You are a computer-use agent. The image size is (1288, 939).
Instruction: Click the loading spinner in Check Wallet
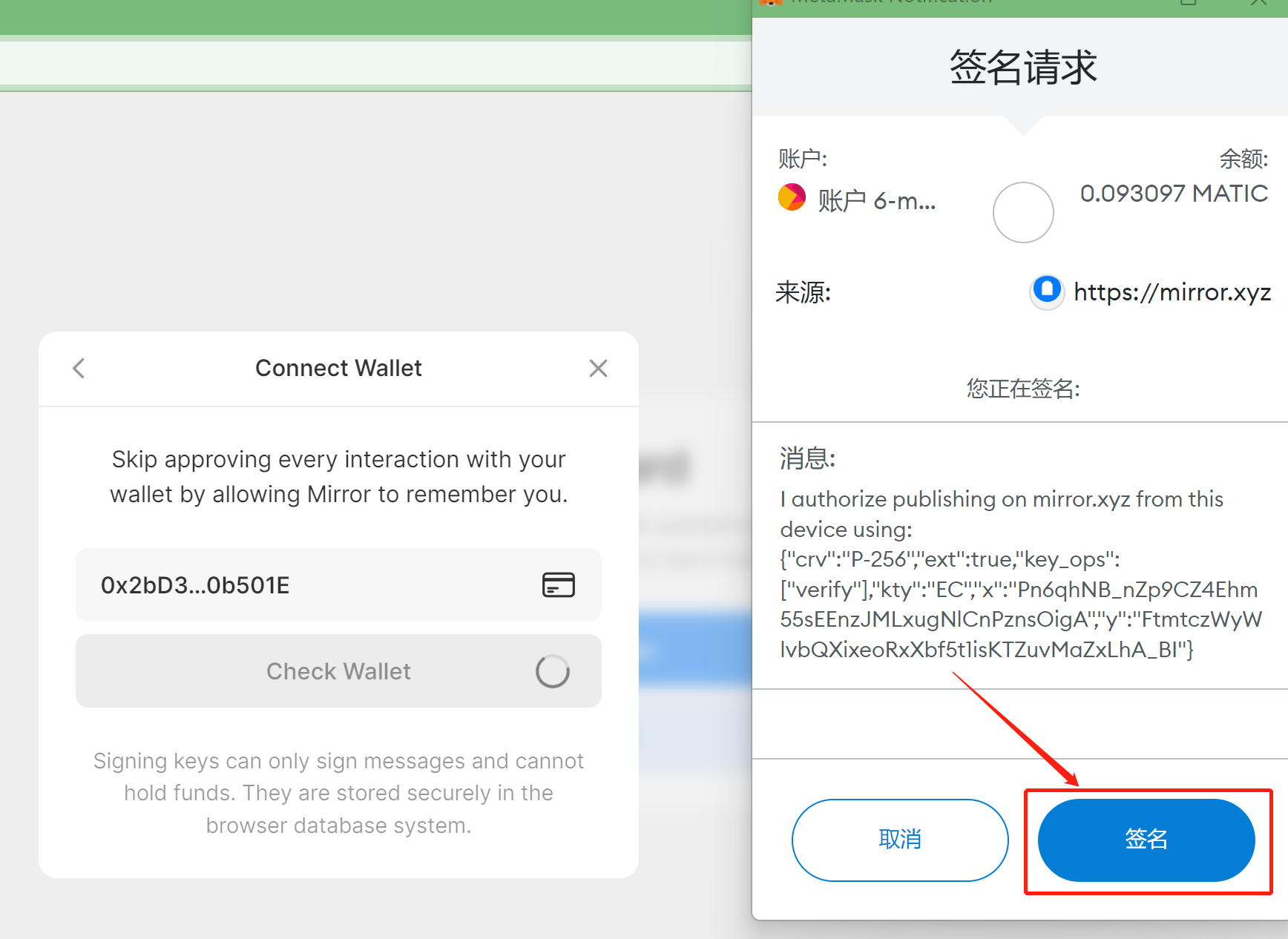tap(553, 671)
